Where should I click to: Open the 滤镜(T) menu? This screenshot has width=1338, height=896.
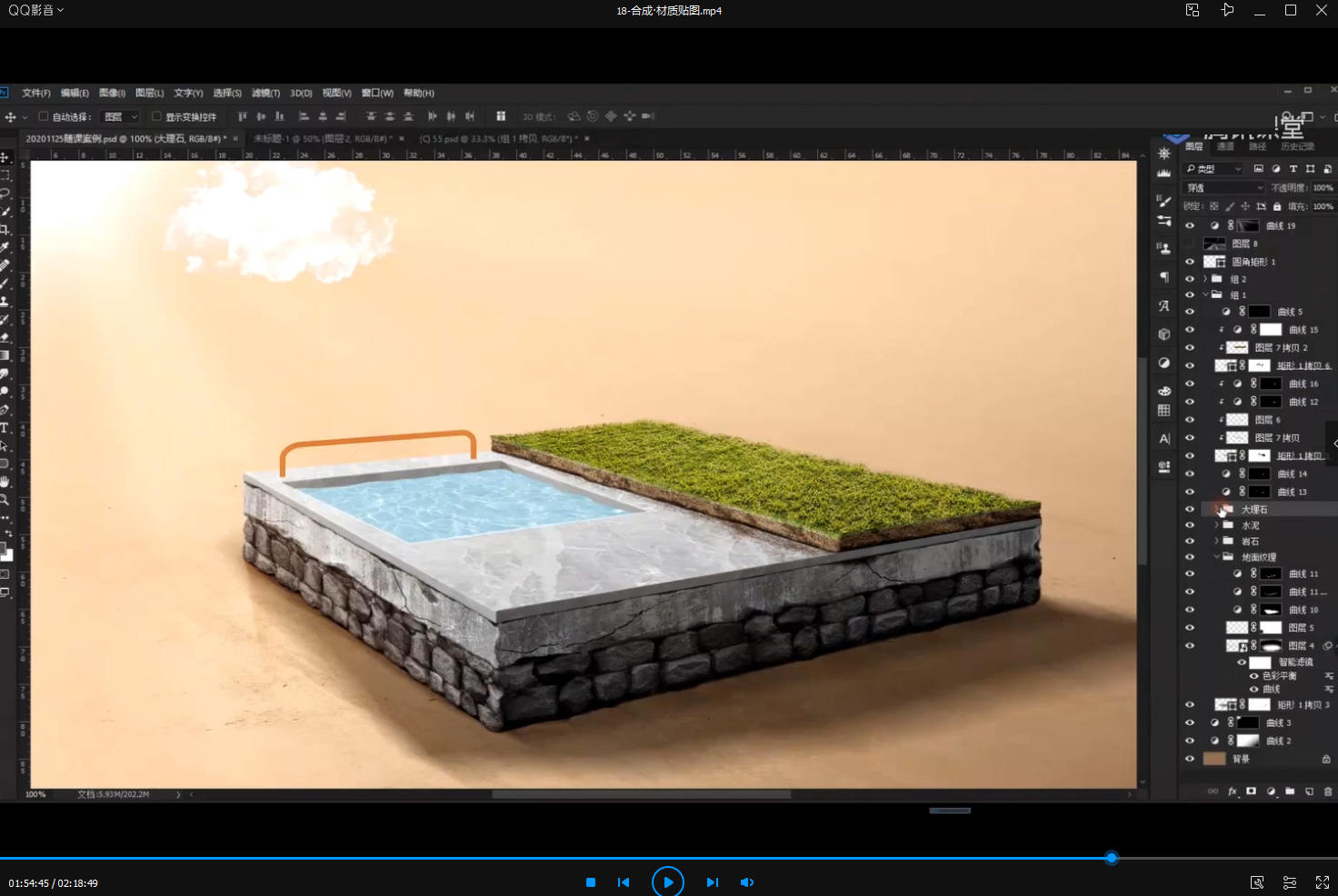pos(265,93)
